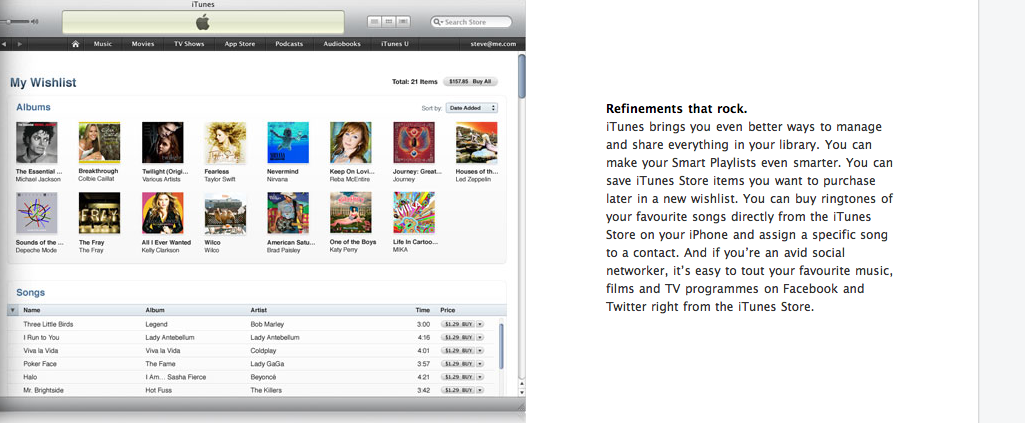This screenshot has width=1025, height=423.
Task: Click the main window vertical scrollbar thumb
Action: click(x=522, y=76)
